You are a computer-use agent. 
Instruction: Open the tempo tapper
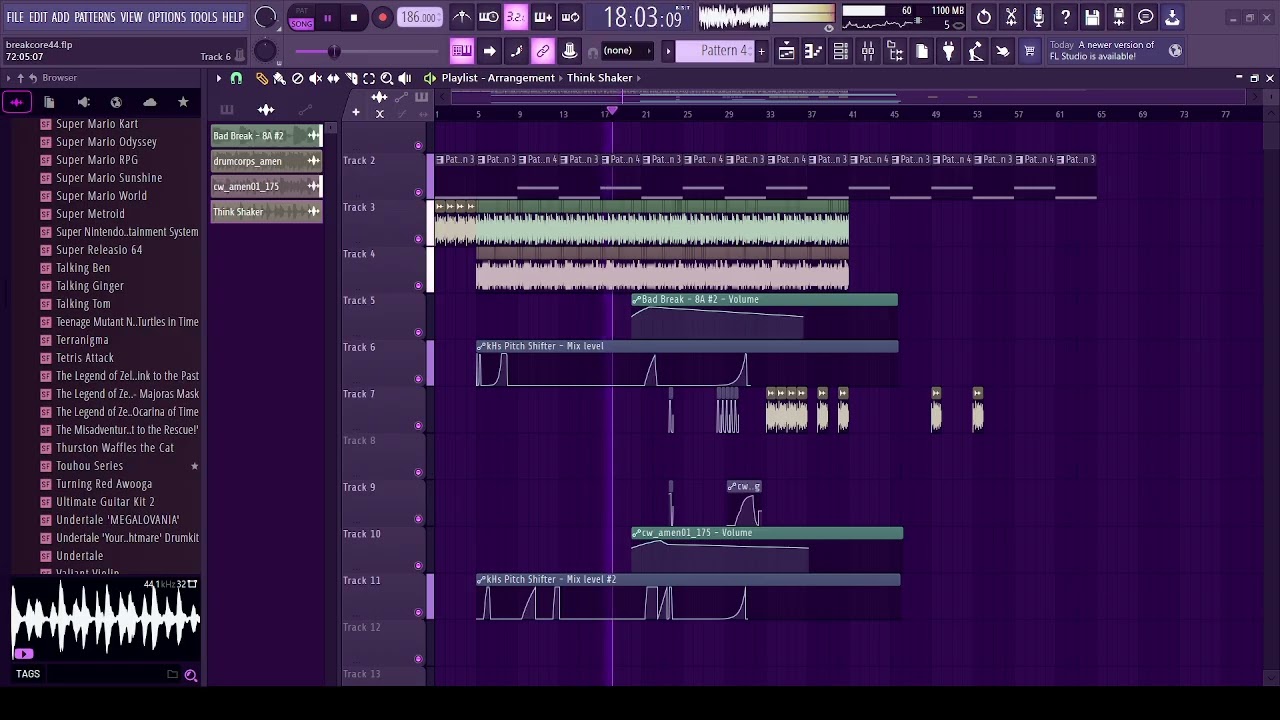pyautogui.click(x=975, y=51)
